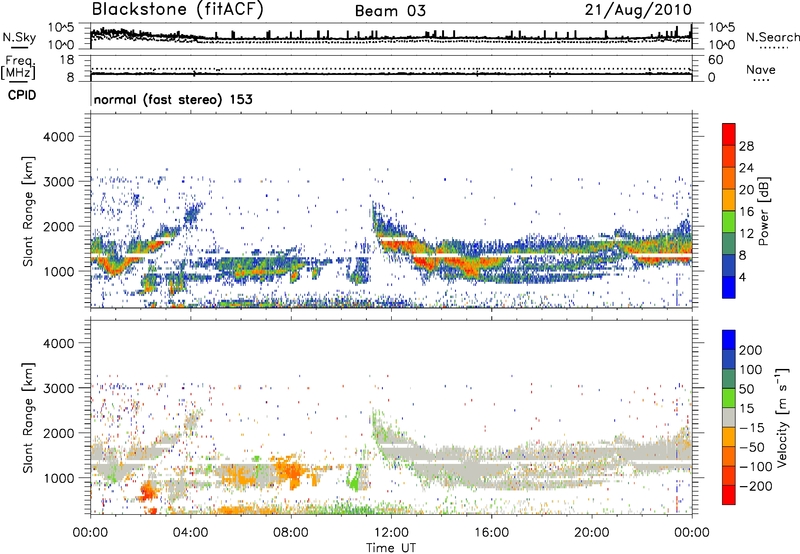Click the "CPID" row label
800x554 pixels.
[22, 95]
